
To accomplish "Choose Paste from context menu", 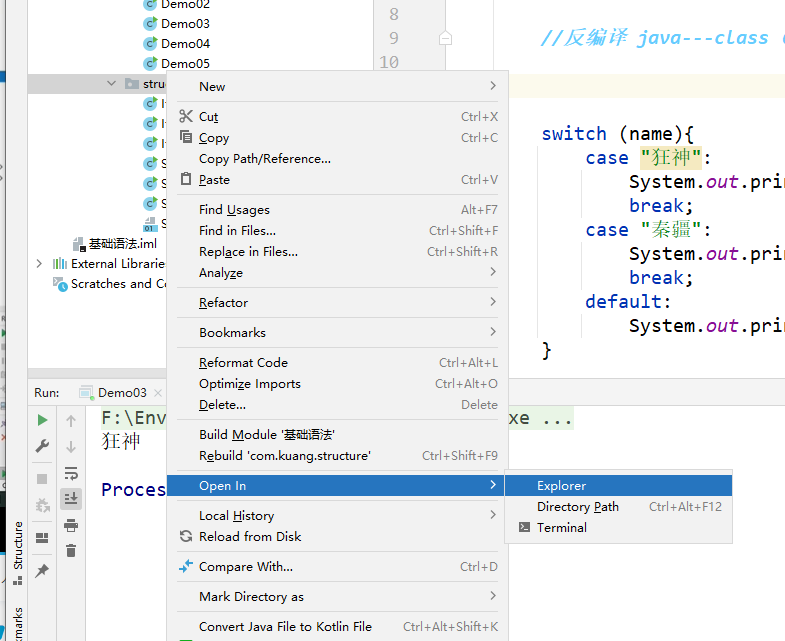I will pyautogui.click(x=337, y=180).
